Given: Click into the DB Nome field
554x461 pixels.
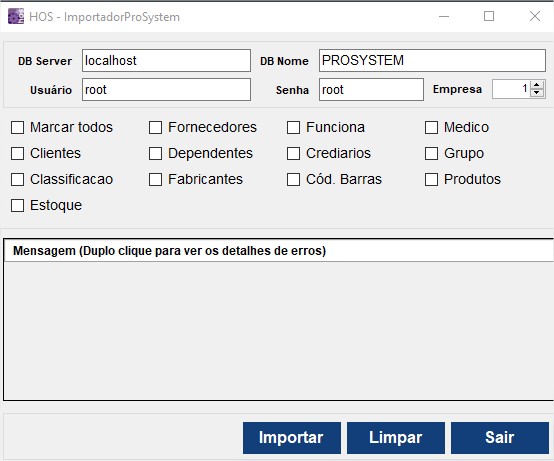Looking at the screenshot, I should click(x=432, y=60).
